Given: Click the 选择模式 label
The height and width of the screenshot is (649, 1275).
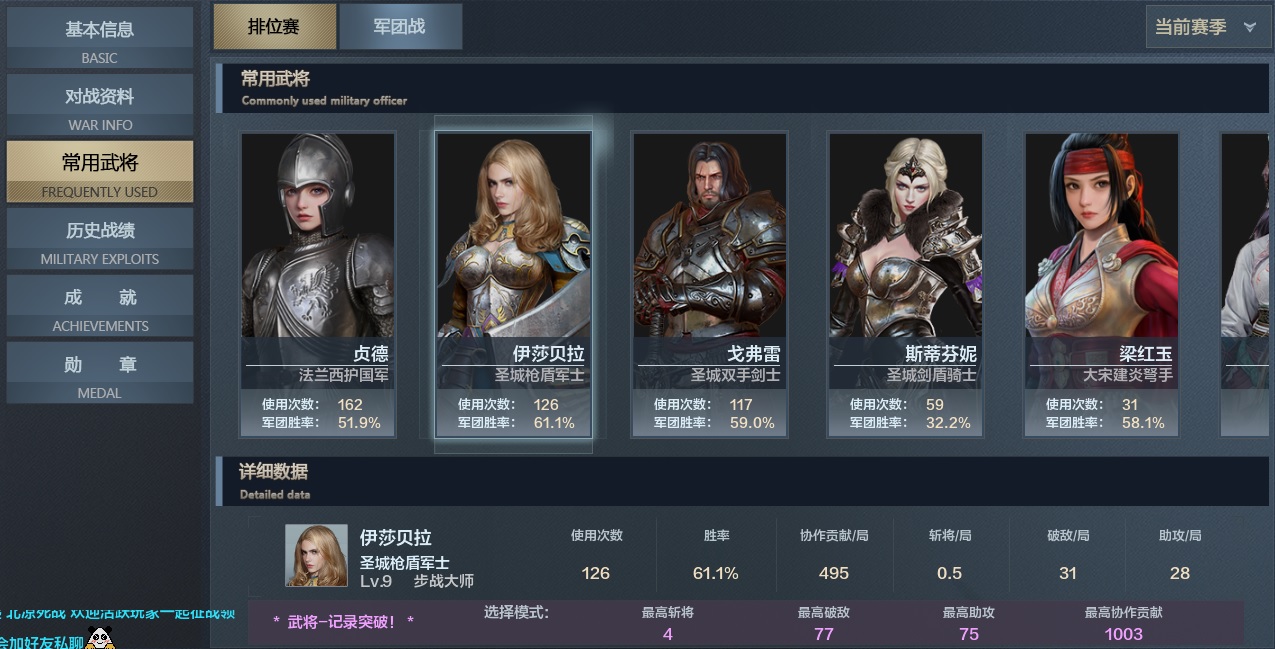Looking at the screenshot, I should coord(516,612).
